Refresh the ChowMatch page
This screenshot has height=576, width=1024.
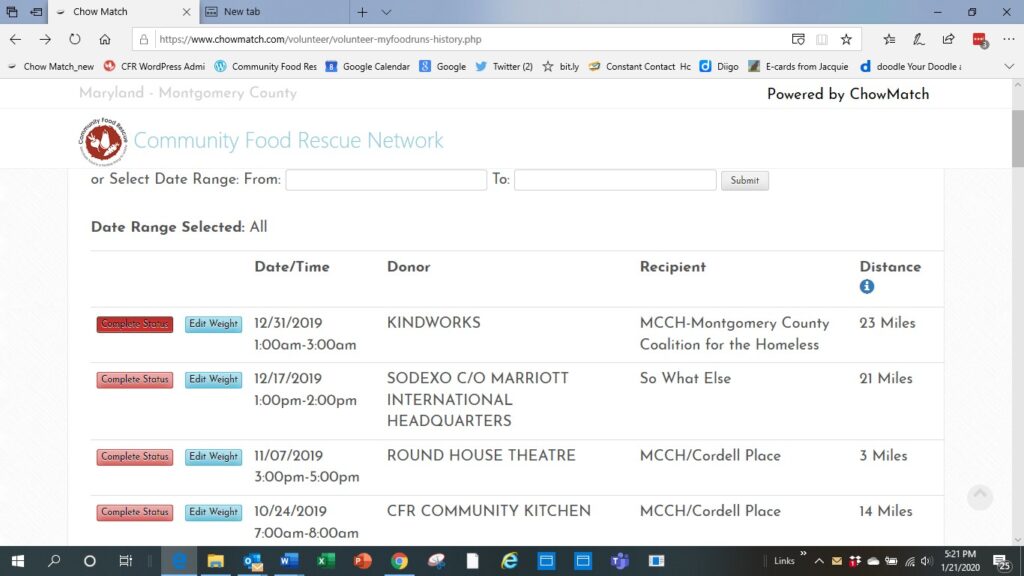75,39
